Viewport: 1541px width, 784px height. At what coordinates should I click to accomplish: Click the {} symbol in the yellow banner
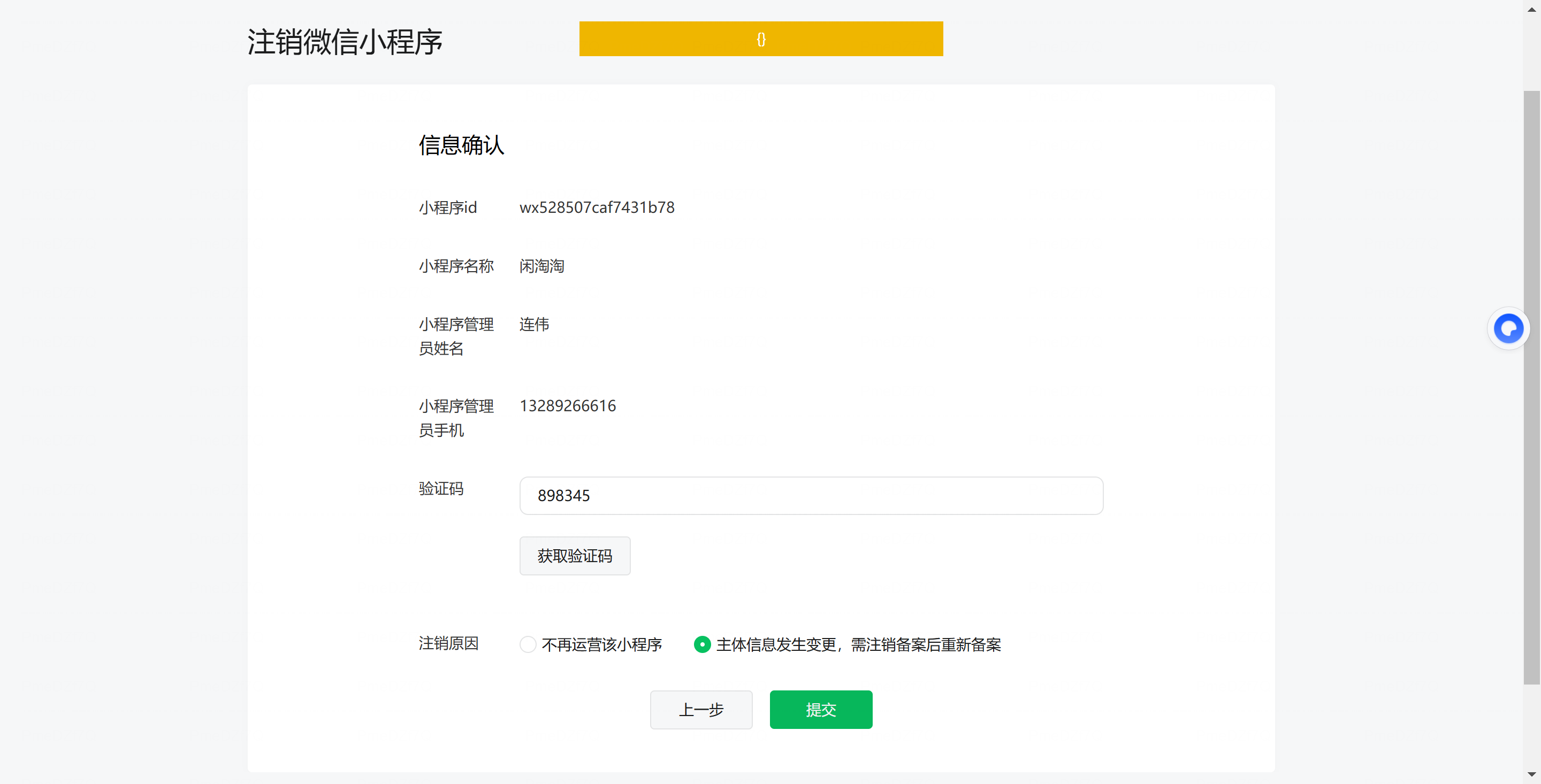[761, 40]
